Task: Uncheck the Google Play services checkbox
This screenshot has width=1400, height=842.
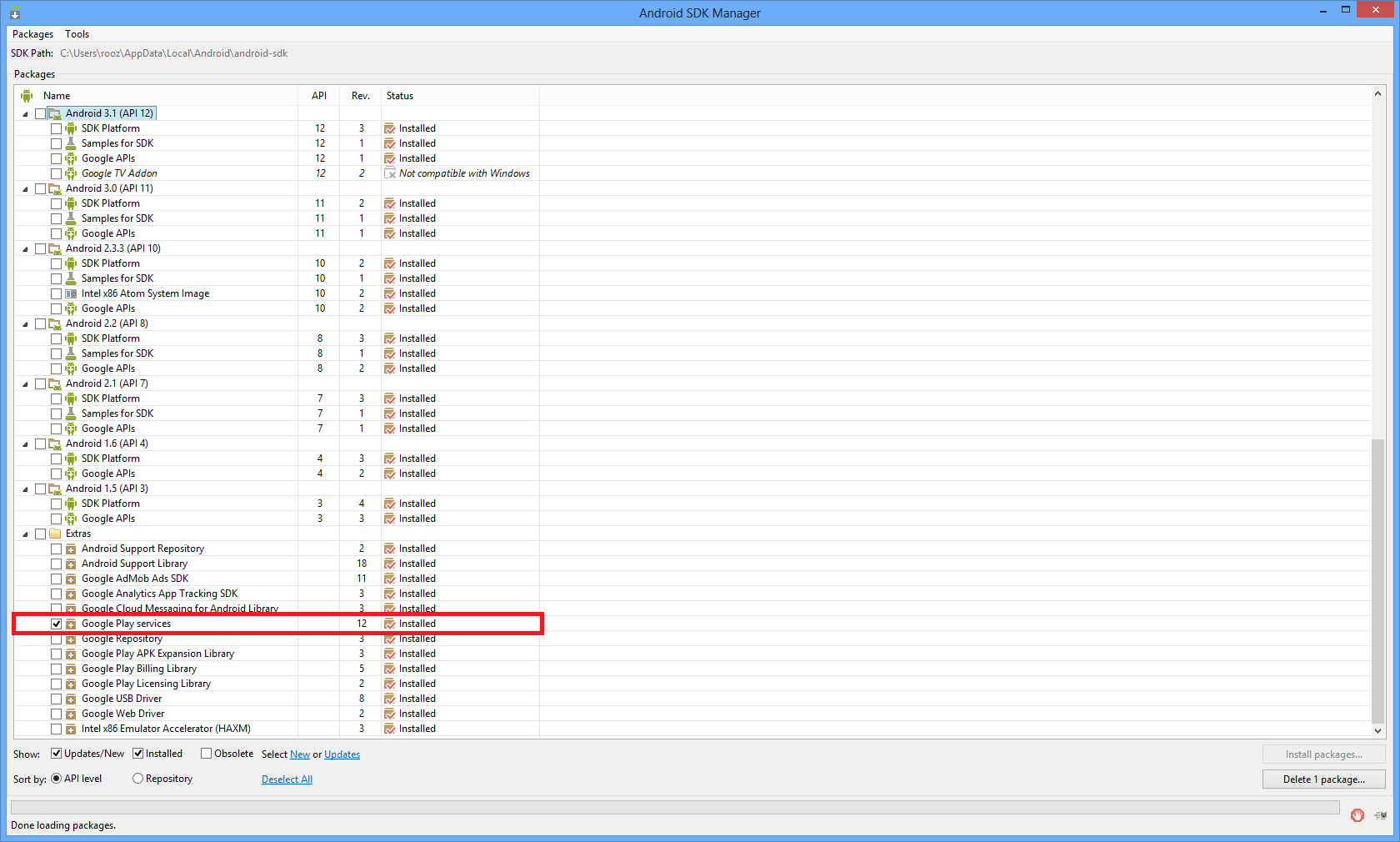Action: (x=56, y=624)
